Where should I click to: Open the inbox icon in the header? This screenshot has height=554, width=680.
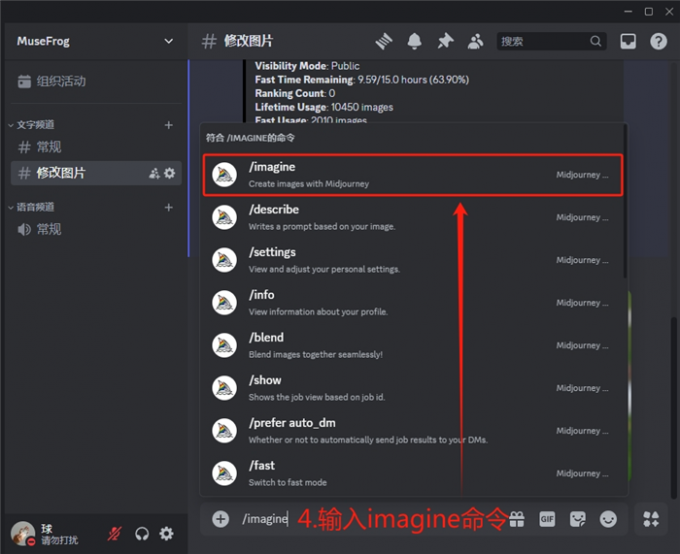(x=628, y=42)
